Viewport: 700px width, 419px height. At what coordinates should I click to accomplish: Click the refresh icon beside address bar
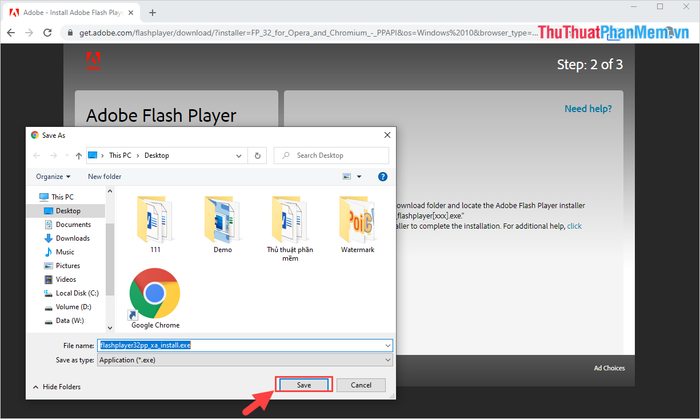pos(258,156)
